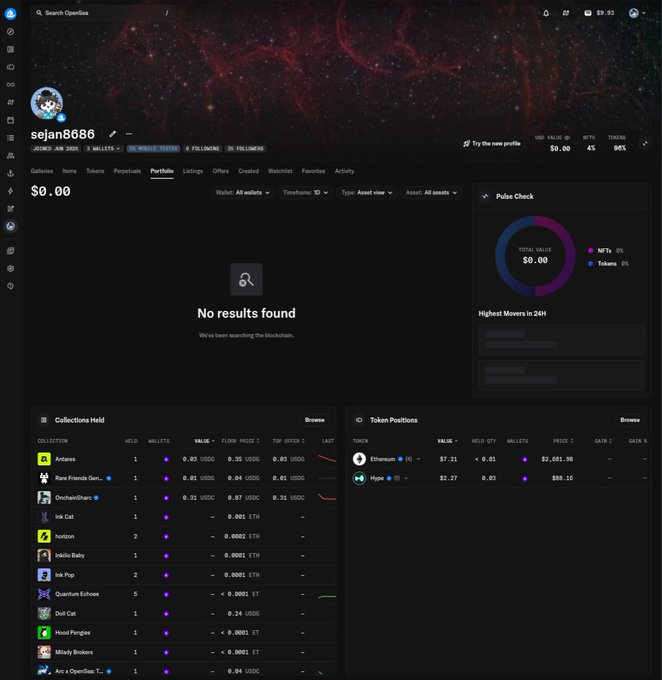Viewport: 662px width, 680px height.
Task: Open the Support help icon in sidebar
Action: (x=10, y=286)
